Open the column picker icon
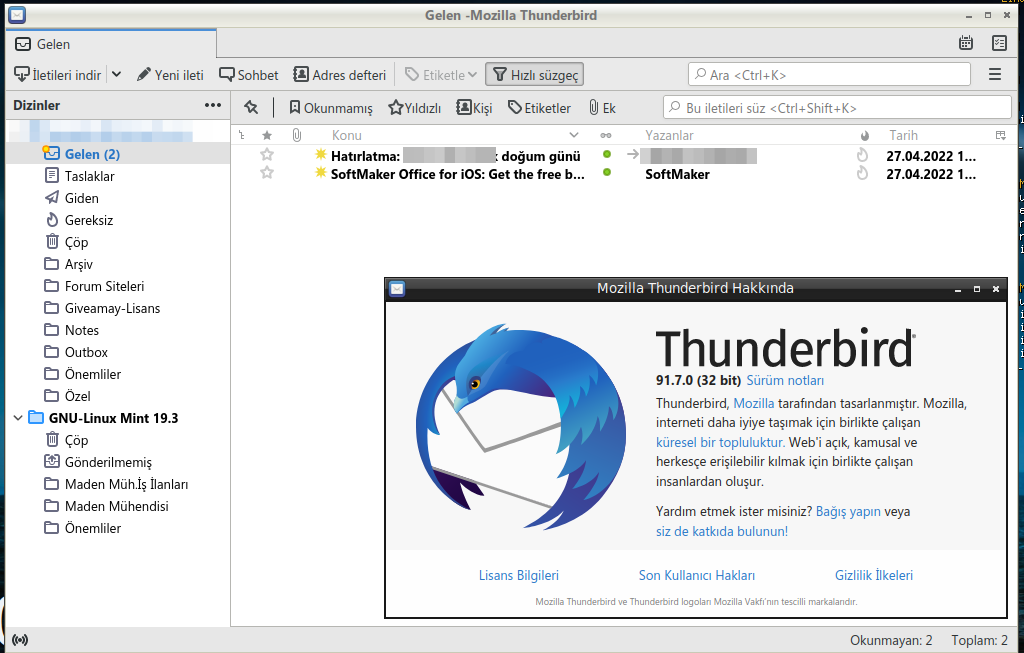The image size is (1024, 653). [x=1000, y=135]
